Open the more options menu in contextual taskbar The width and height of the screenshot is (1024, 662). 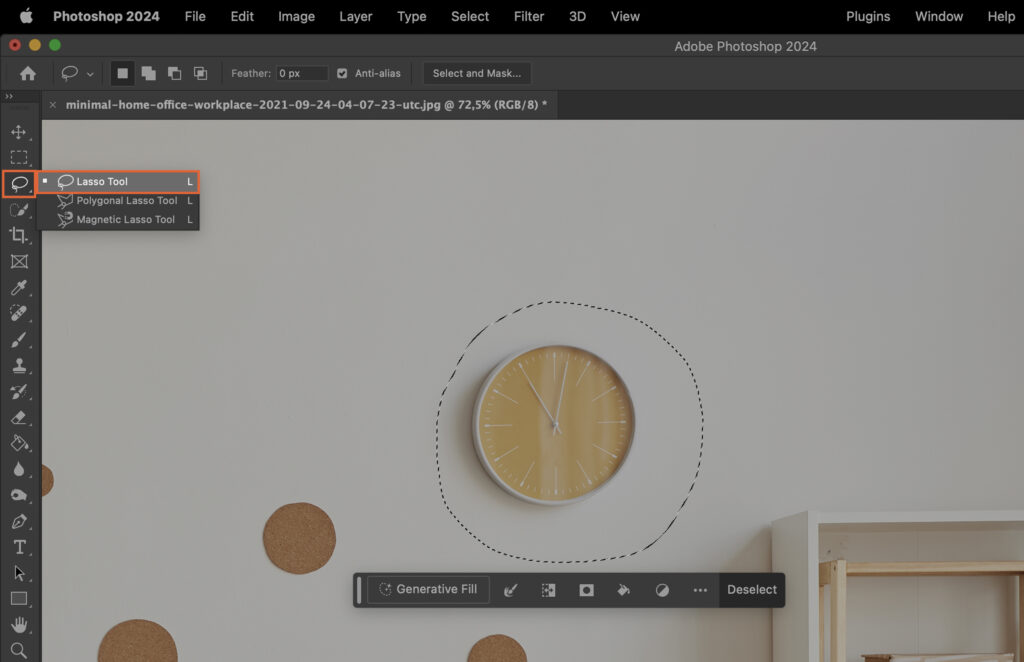pos(700,590)
